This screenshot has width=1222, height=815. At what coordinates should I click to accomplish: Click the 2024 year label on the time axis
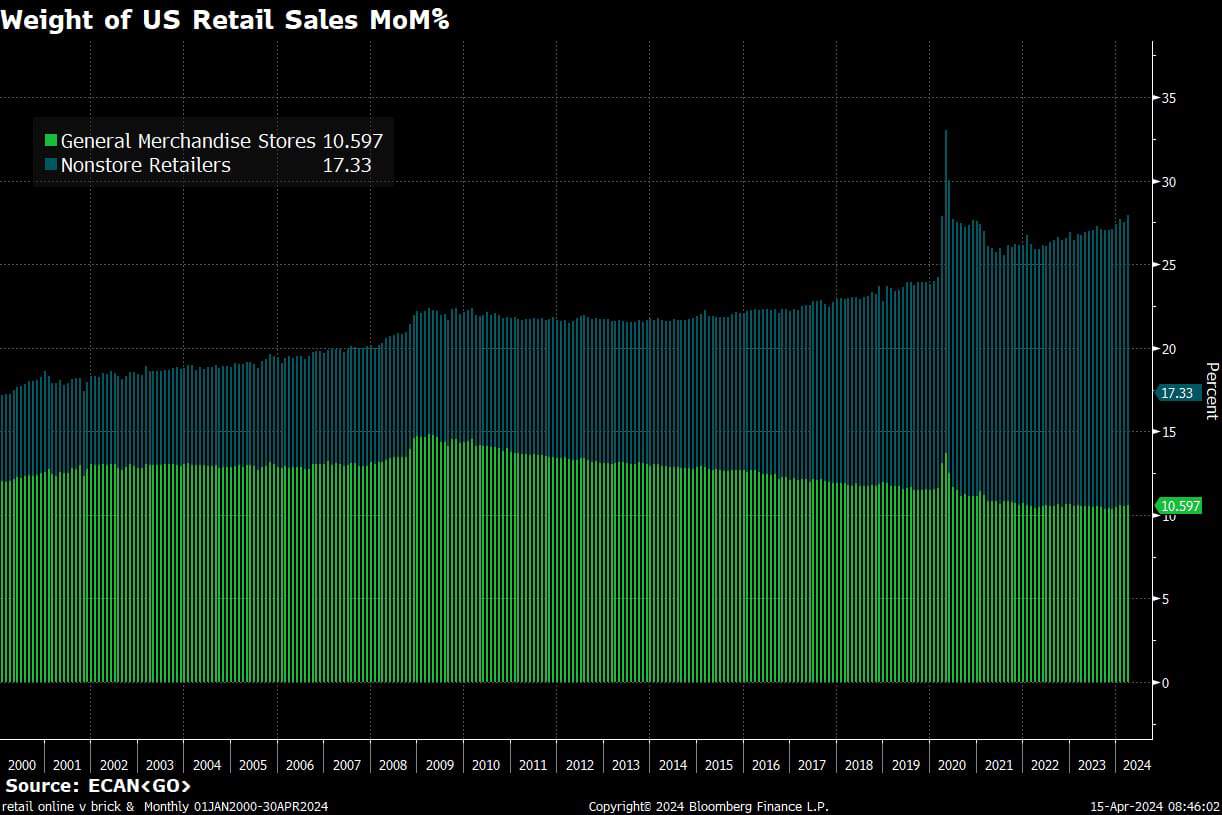point(1136,765)
